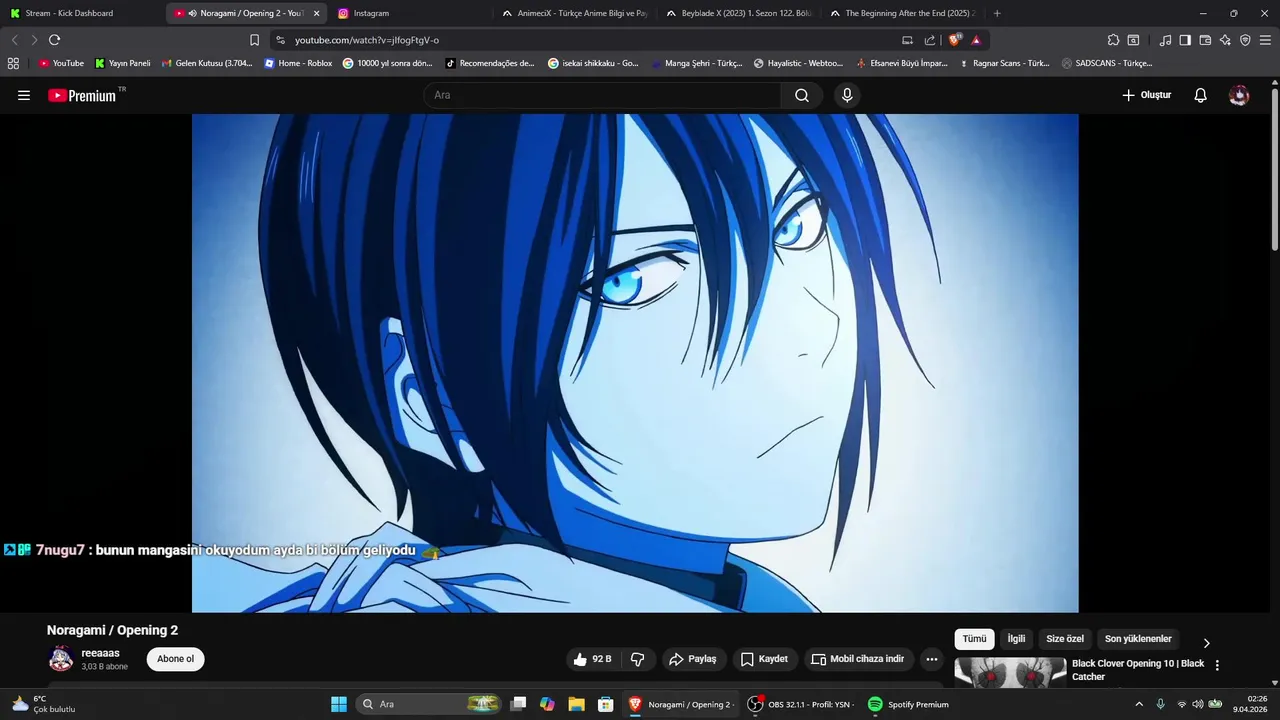View site information icon in address bar
The image size is (1280, 720).
(280, 40)
